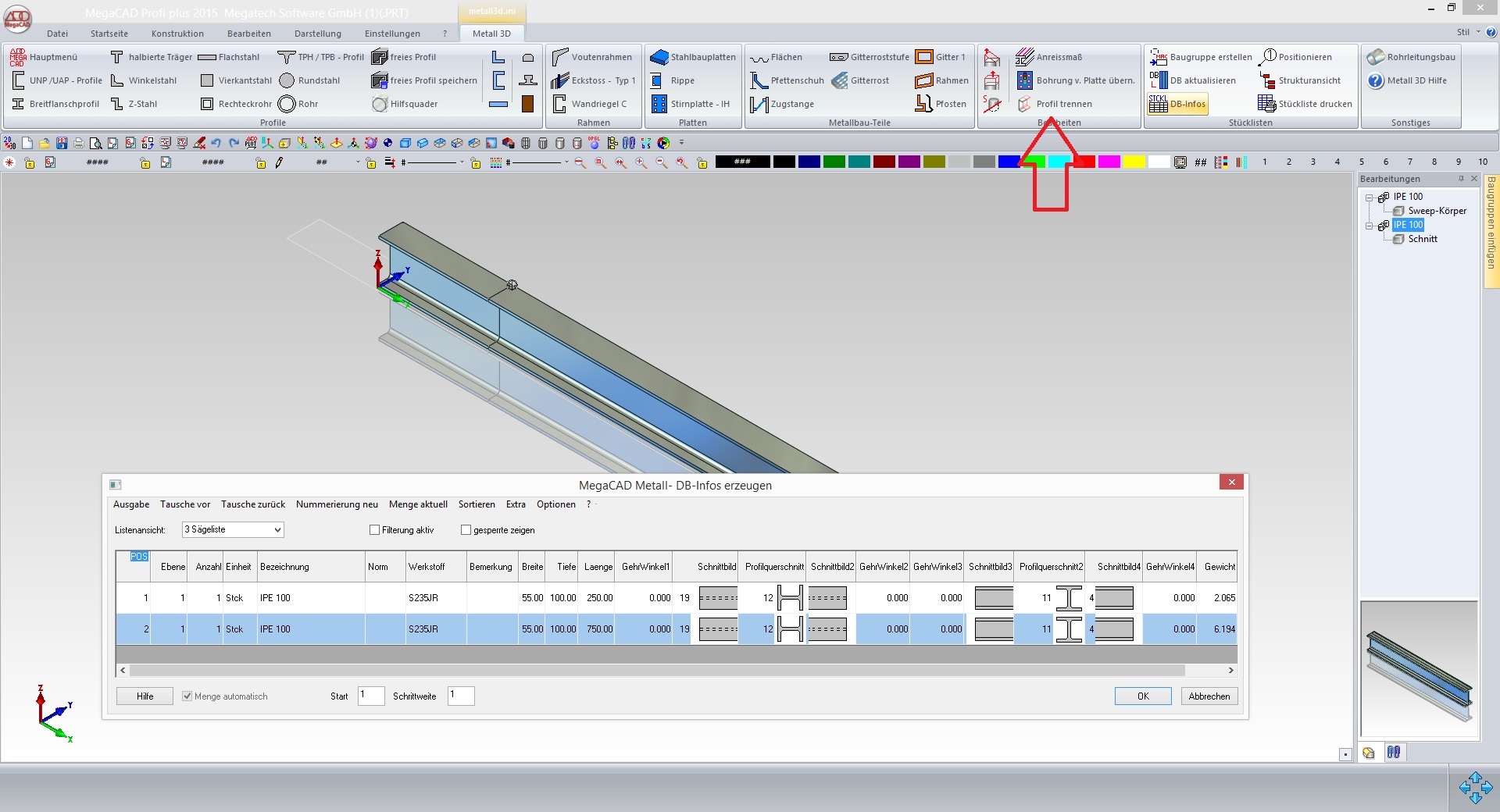
Task: Select the Stirnplatte - IH tool
Action: (x=691, y=104)
